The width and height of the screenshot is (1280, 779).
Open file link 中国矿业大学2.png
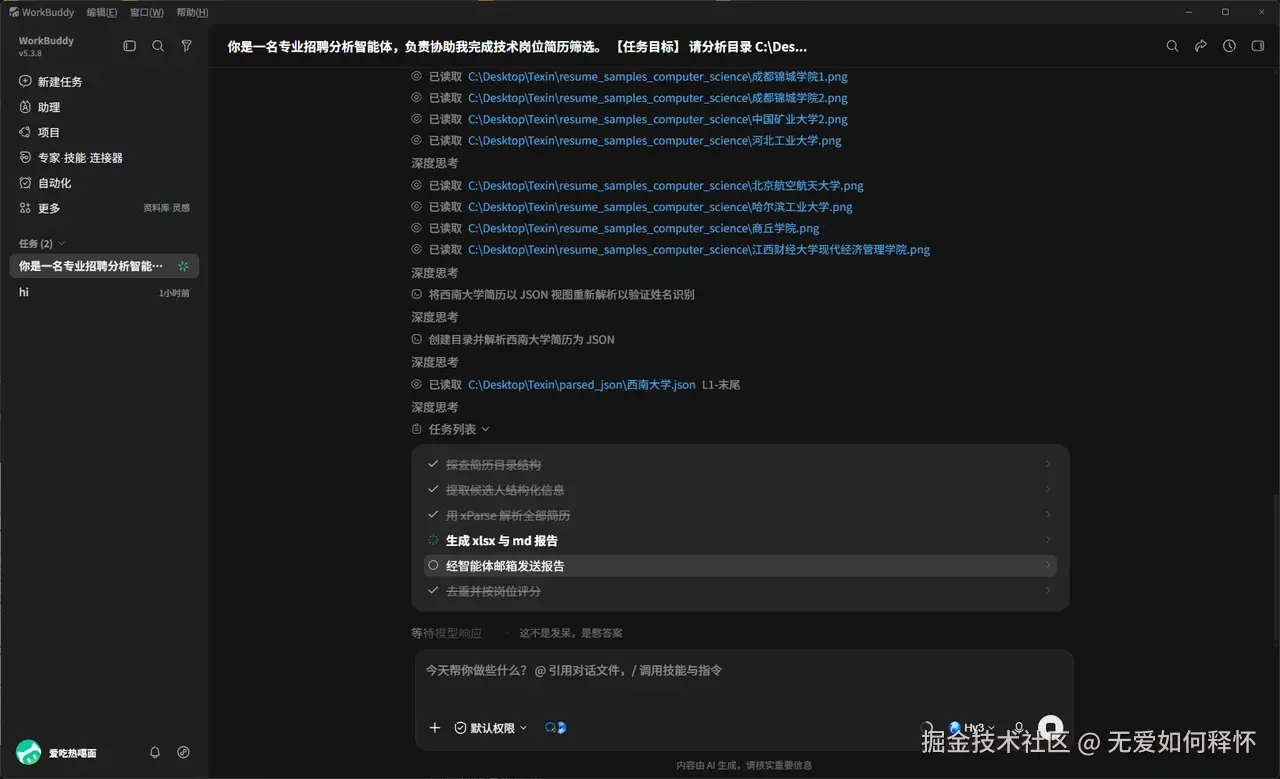(x=657, y=119)
